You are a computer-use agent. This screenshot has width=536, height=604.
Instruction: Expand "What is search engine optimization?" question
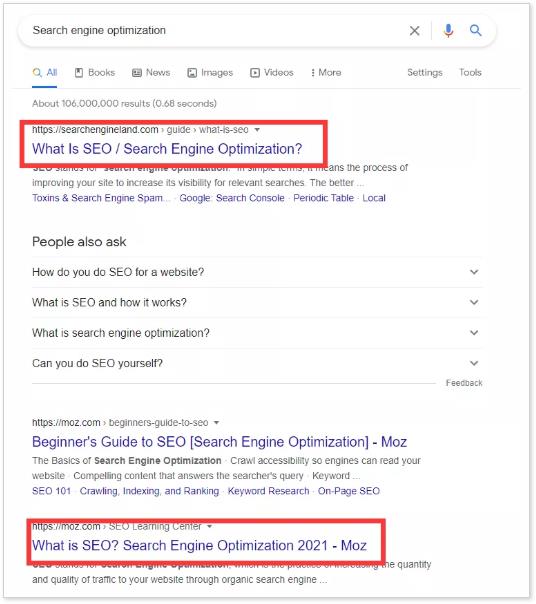pyautogui.click(x=257, y=333)
